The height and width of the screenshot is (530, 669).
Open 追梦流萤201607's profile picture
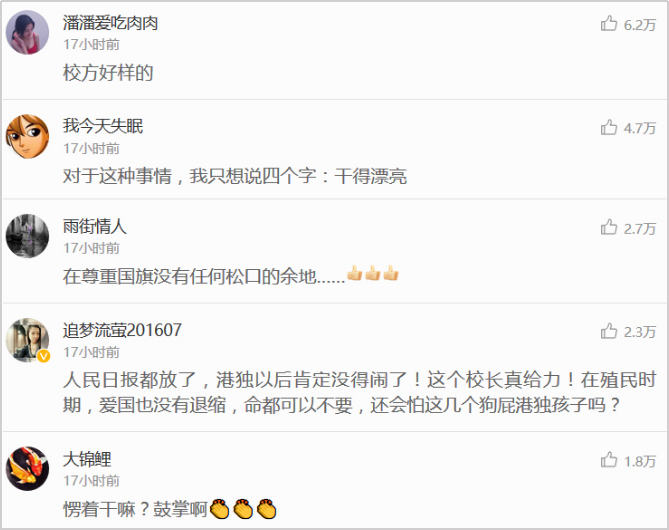[x=27, y=340]
